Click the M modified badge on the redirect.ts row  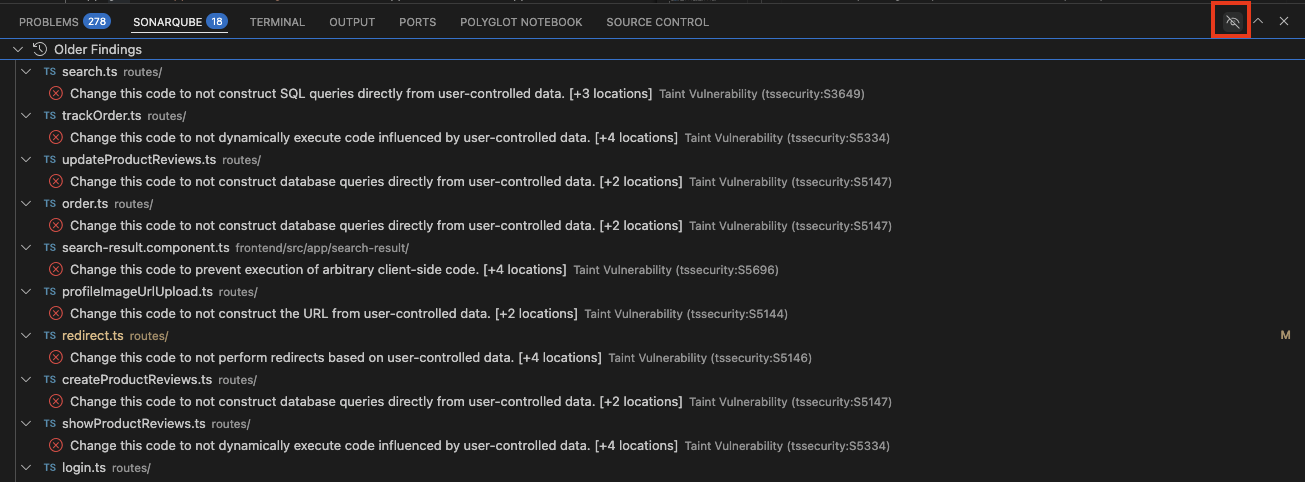pyautogui.click(x=1285, y=336)
